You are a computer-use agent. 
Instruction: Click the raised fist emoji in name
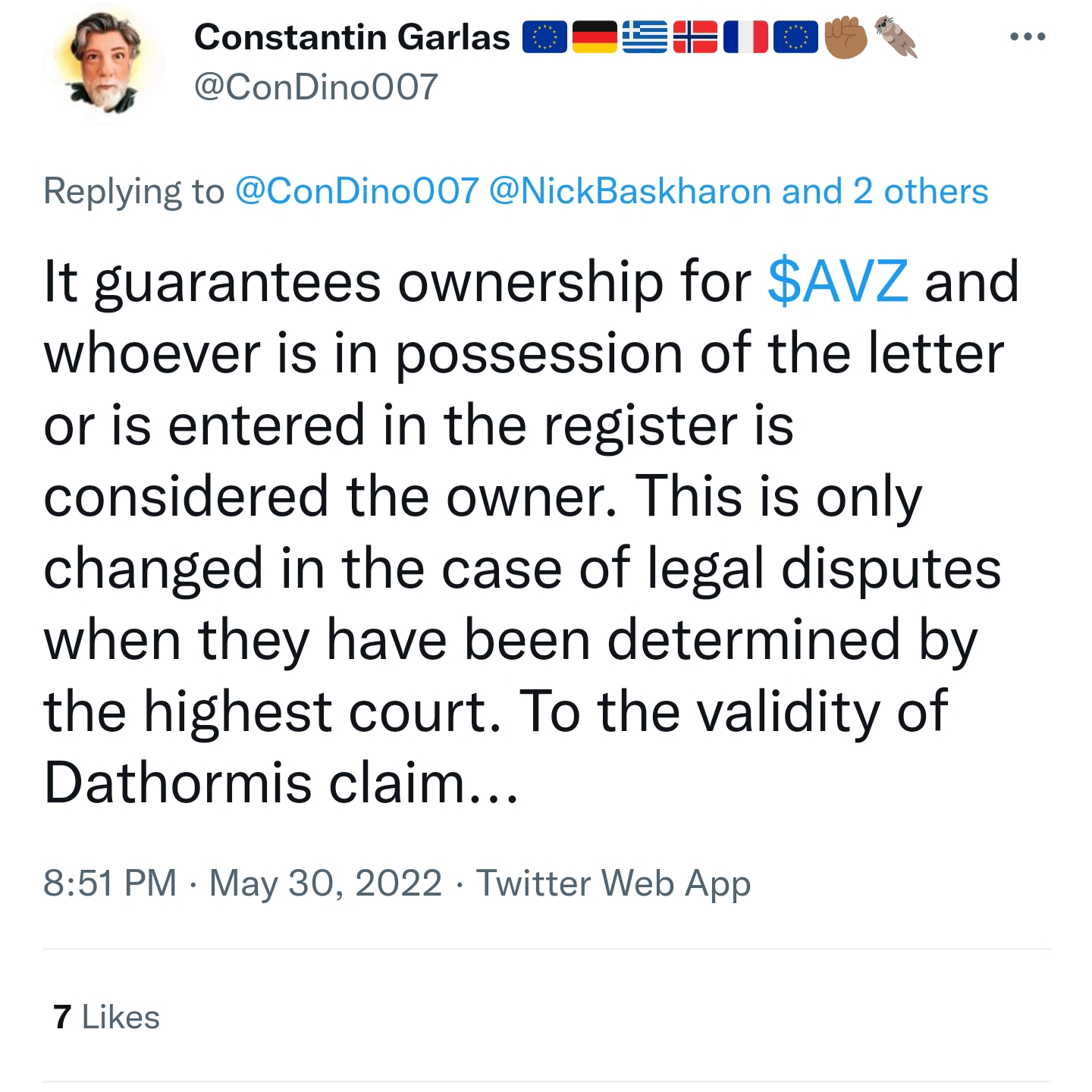[846, 37]
